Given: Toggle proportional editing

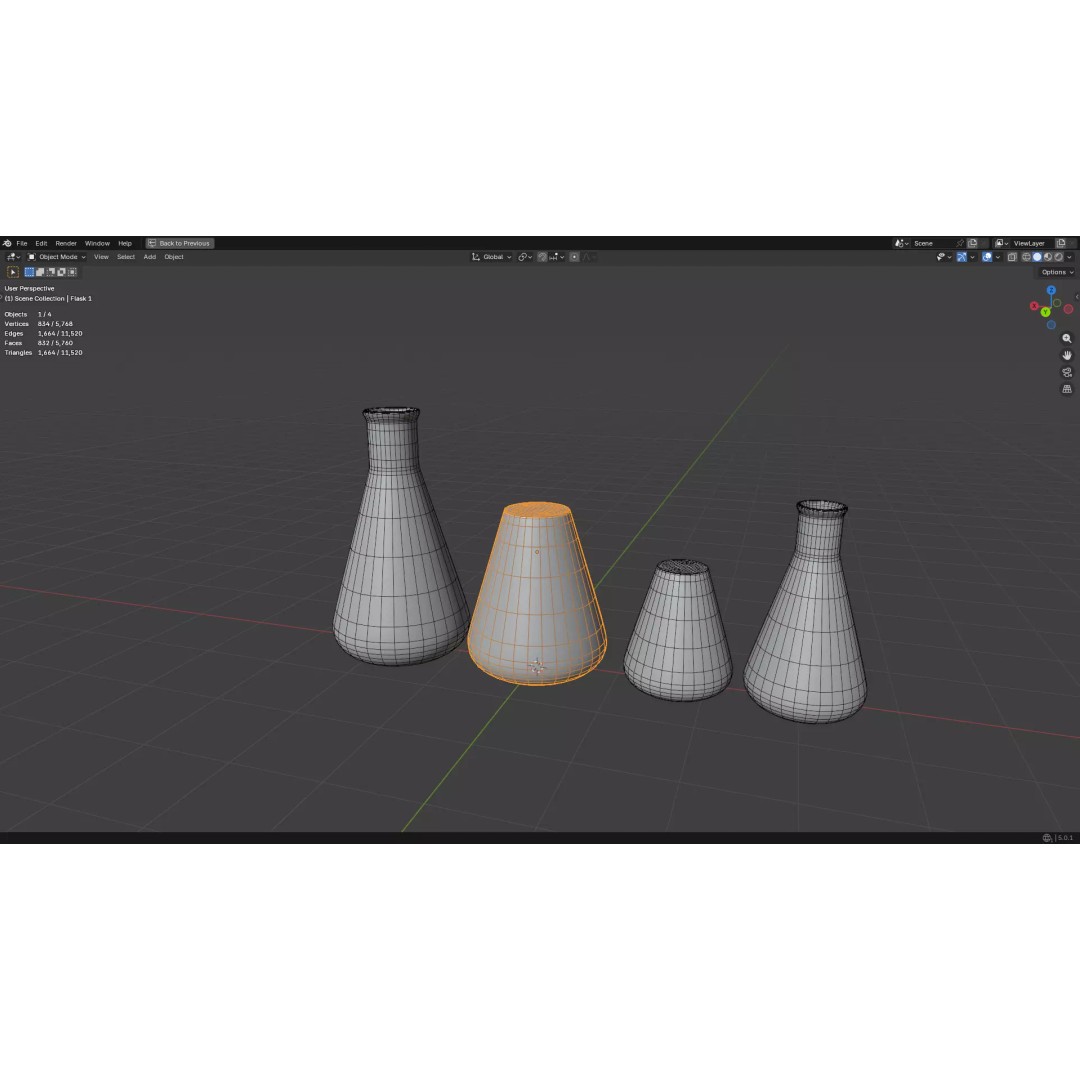Looking at the screenshot, I should pos(574,257).
